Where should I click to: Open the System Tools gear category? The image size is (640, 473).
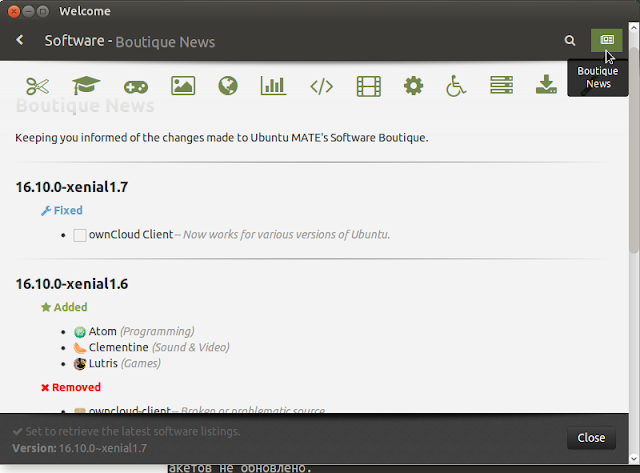tap(413, 86)
